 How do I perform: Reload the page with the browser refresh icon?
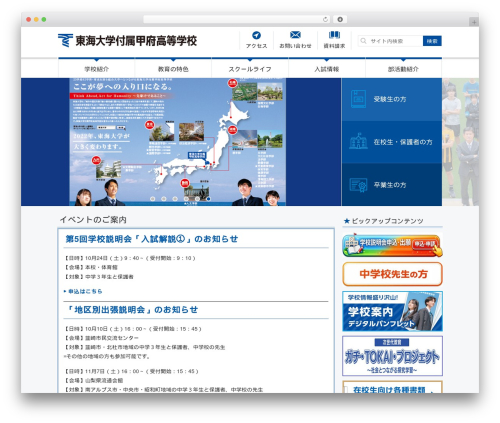(325, 19)
